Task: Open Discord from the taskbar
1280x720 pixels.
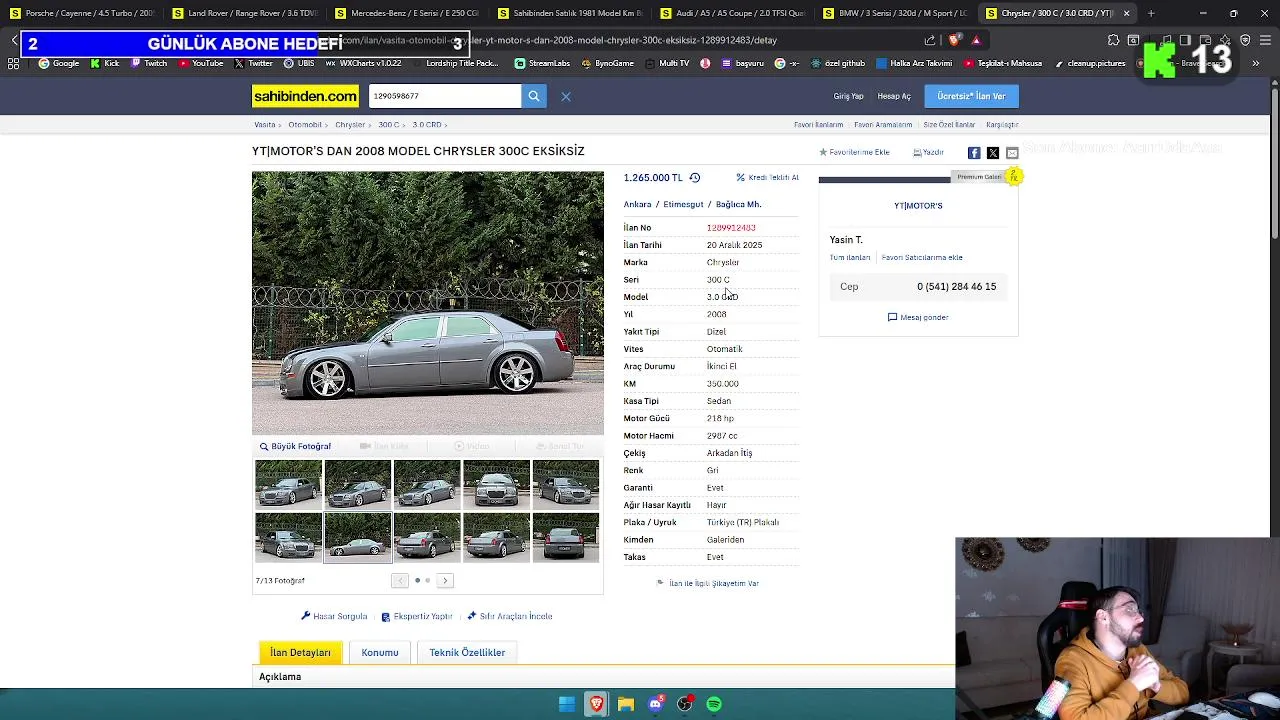Action: coord(655,704)
